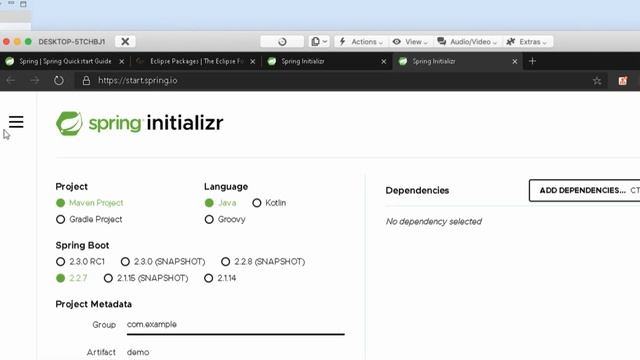Screen dimensions: 640x360
Task: Click the macOS red close window dot
Action: point(6,42)
